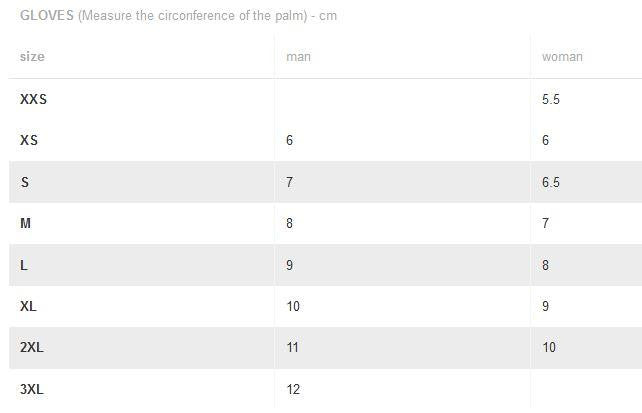Click woman's S value 6.5
This screenshot has width=642, height=413.
click(551, 182)
